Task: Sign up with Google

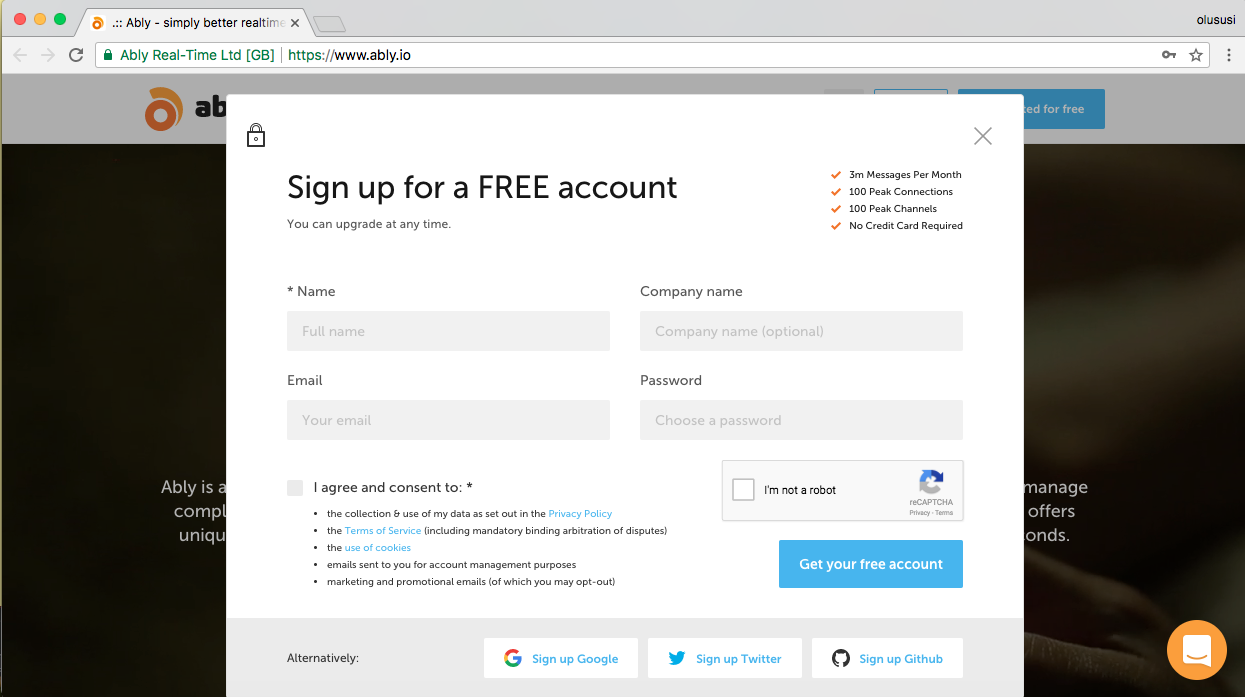Action: pos(560,658)
